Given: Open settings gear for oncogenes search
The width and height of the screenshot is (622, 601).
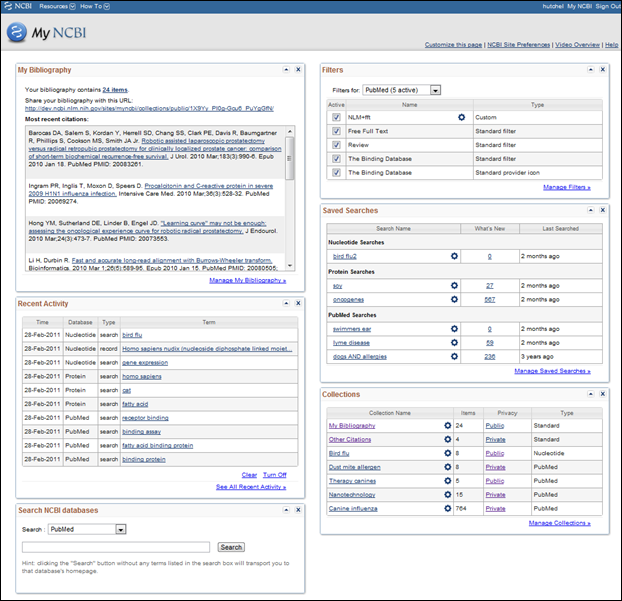Looking at the screenshot, I should (x=454, y=299).
